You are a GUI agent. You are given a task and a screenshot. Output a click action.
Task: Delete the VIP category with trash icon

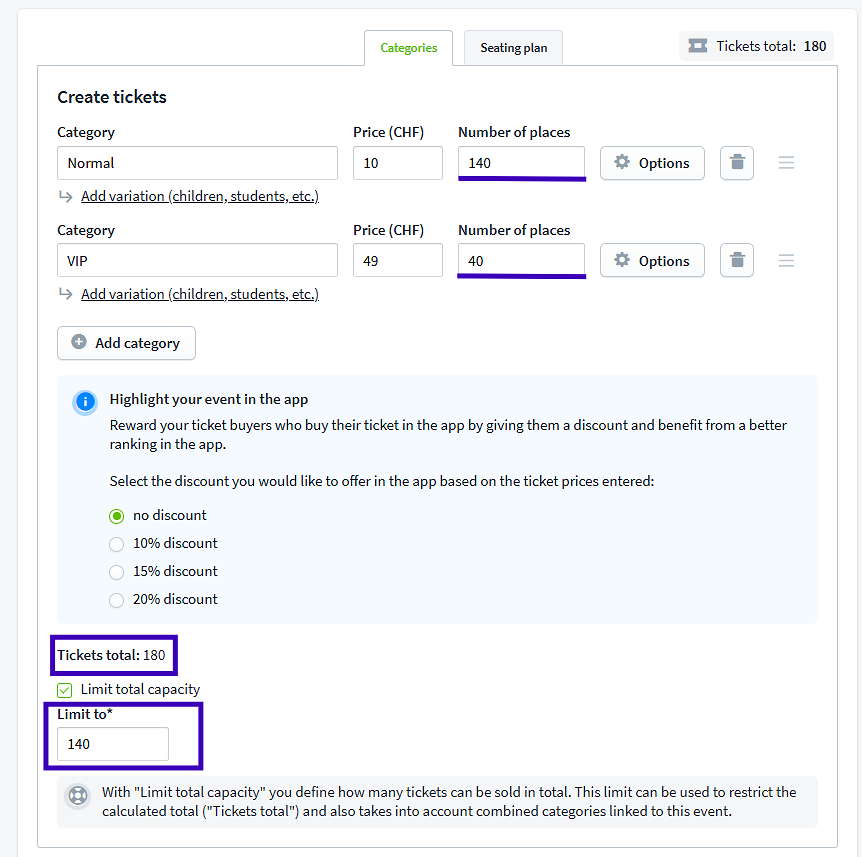coord(737,261)
